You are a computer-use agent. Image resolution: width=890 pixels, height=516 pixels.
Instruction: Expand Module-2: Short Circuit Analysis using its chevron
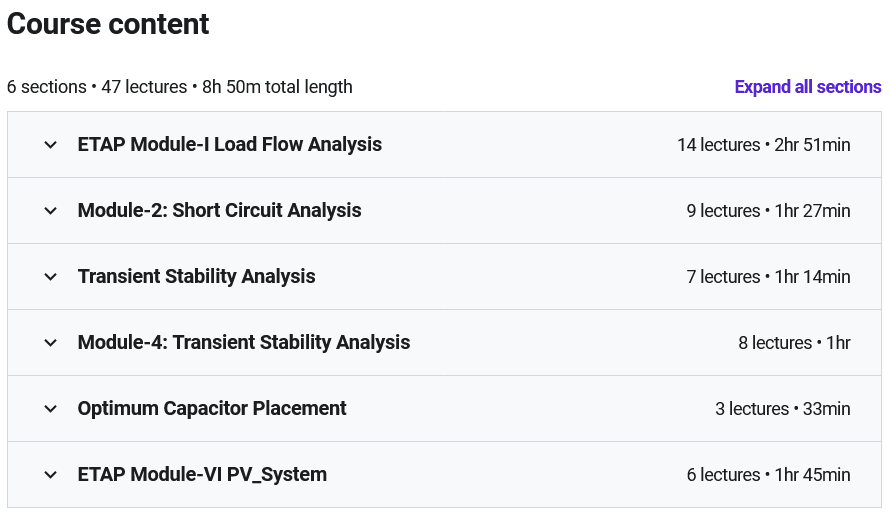coord(51,211)
